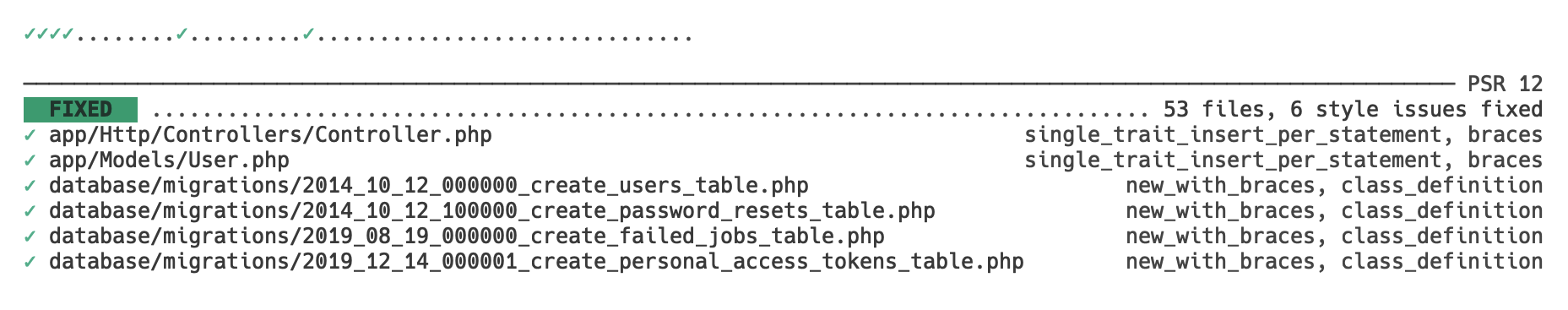Click the checkmark for create_users_table migration
1568x310 pixels.
click(30, 186)
